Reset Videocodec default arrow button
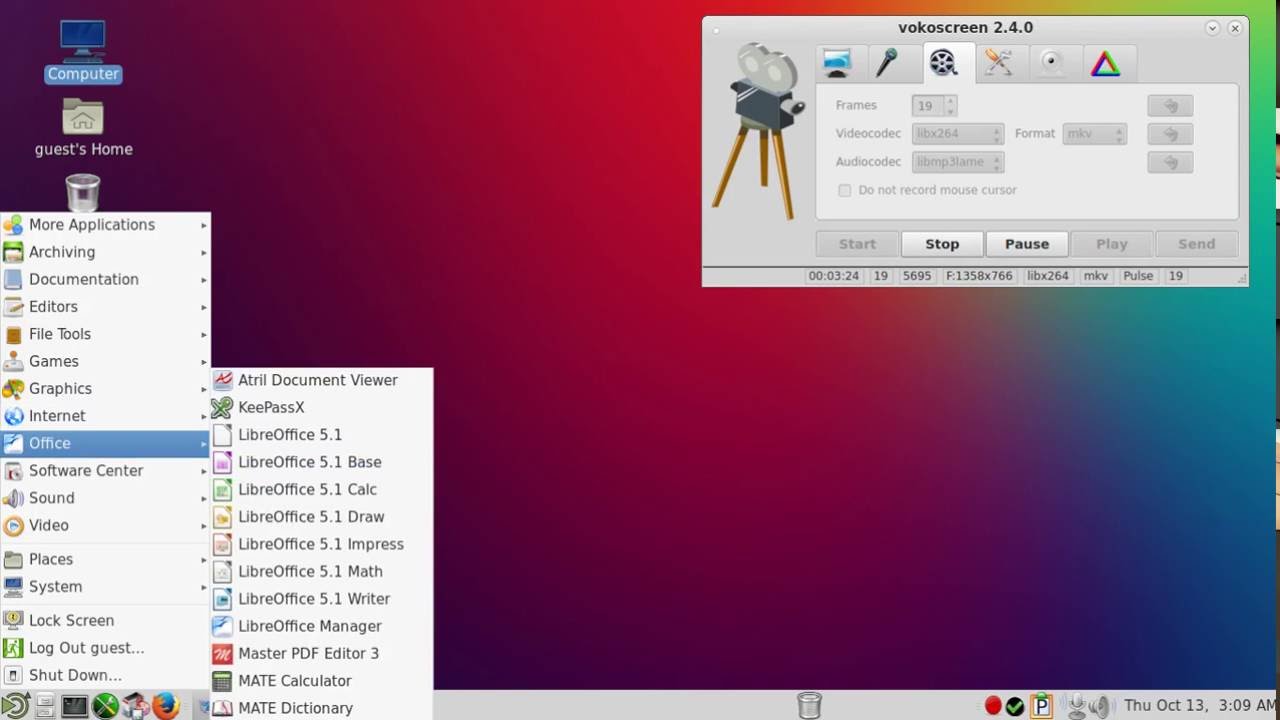The height and width of the screenshot is (720, 1280). point(1170,133)
